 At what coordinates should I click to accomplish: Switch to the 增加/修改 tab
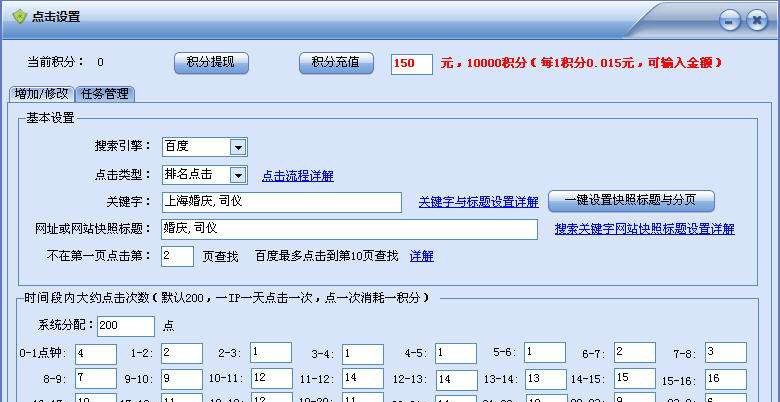click(x=41, y=94)
